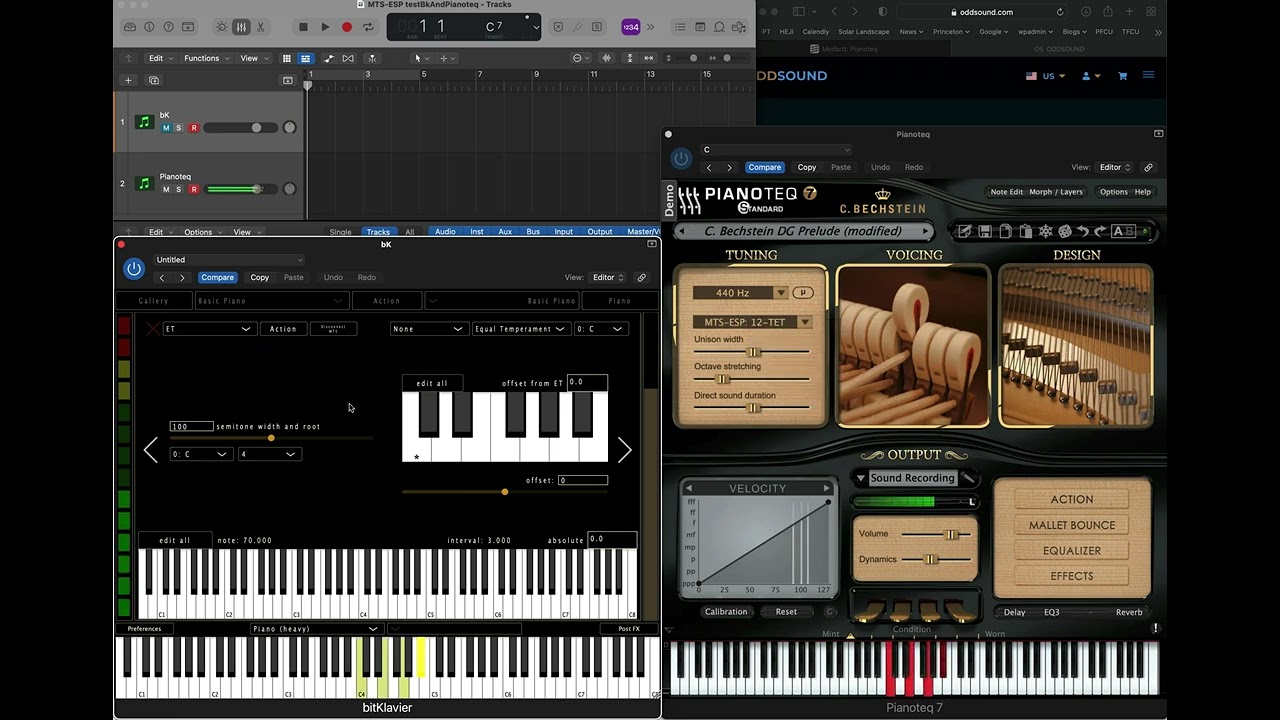Open the Untitled preset dropdown in bK
The height and width of the screenshot is (720, 1280).
(229, 260)
